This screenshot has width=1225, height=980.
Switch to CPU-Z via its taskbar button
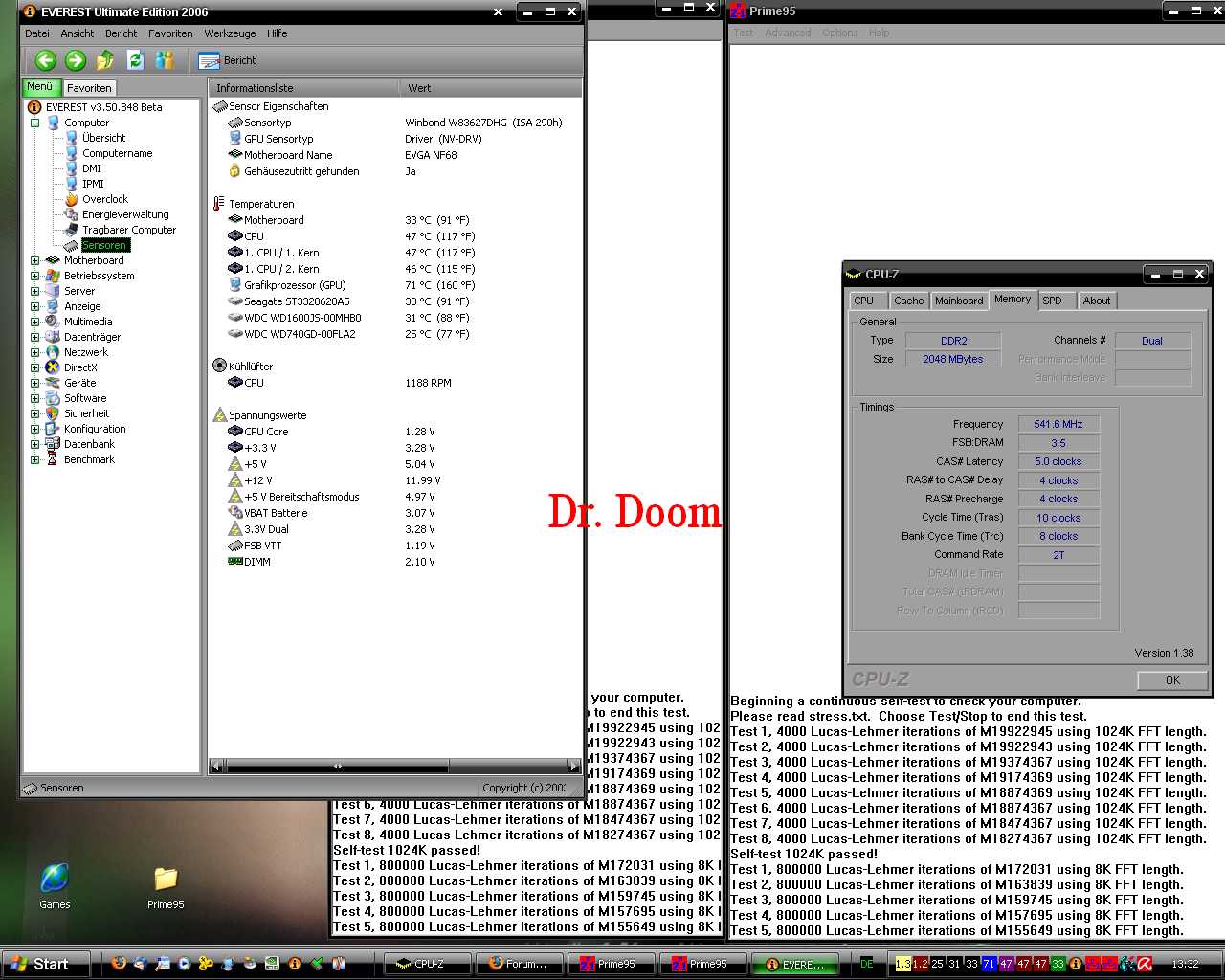(x=426, y=964)
